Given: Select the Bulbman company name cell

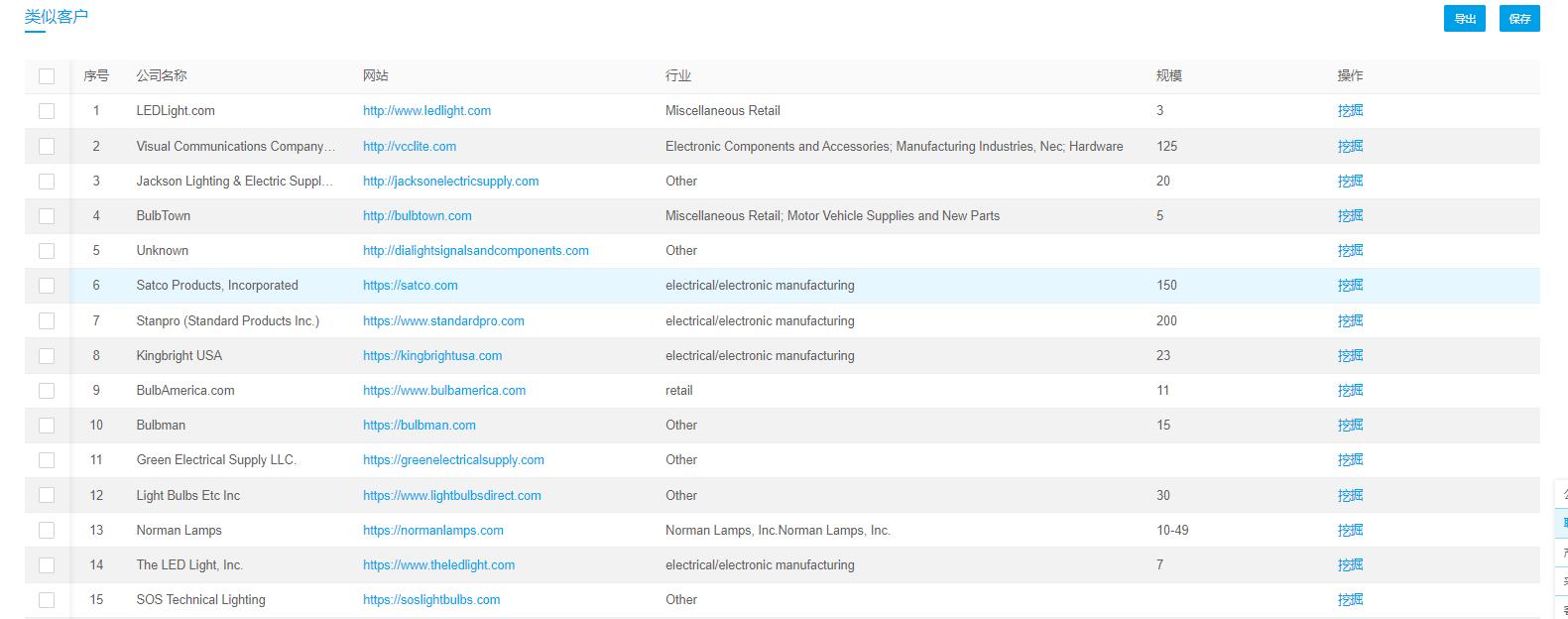Looking at the screenshot, I should [x=161, y=426].
